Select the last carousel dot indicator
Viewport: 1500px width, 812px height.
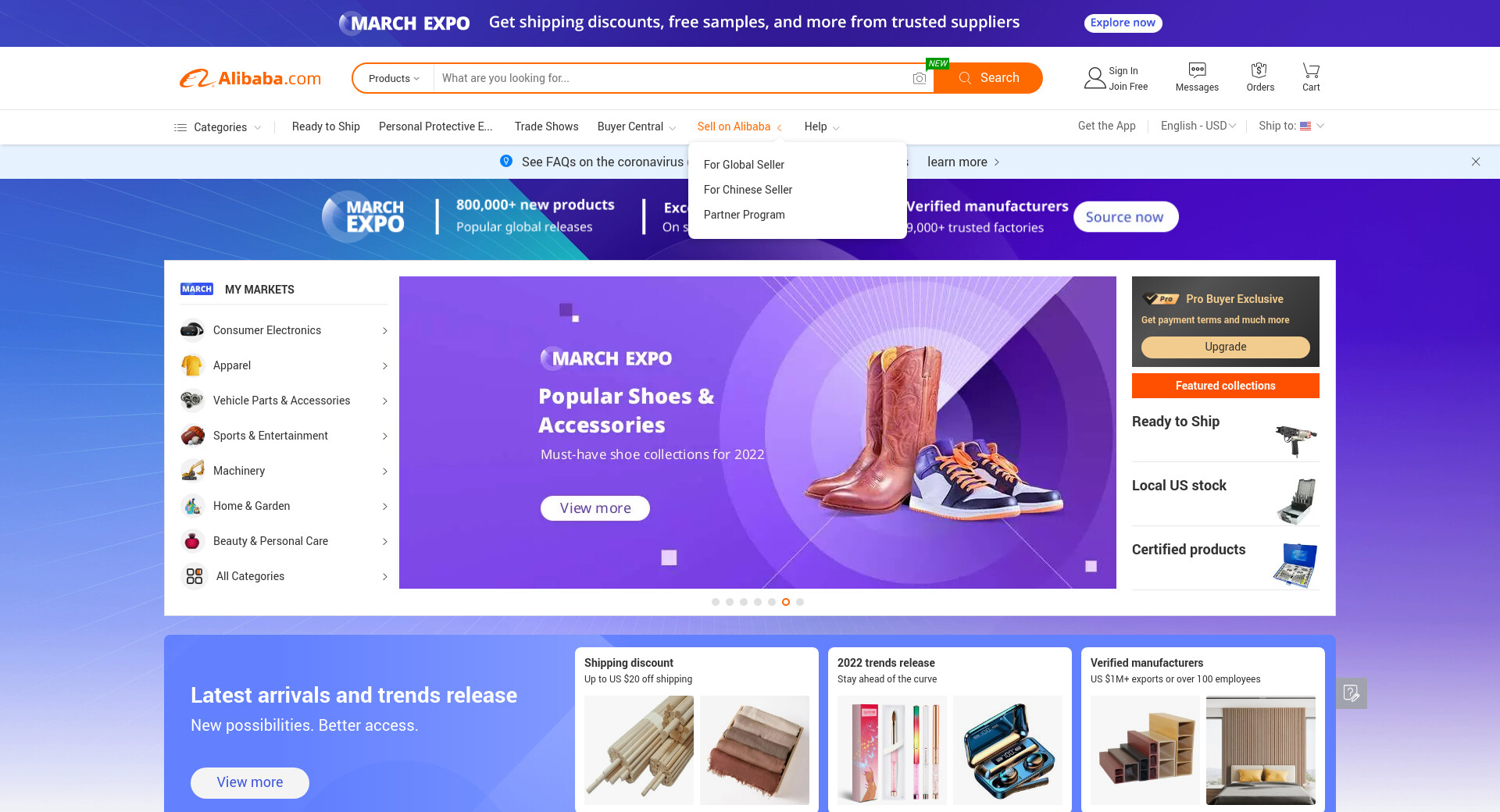pyautogui.click(x=800, y=602)
